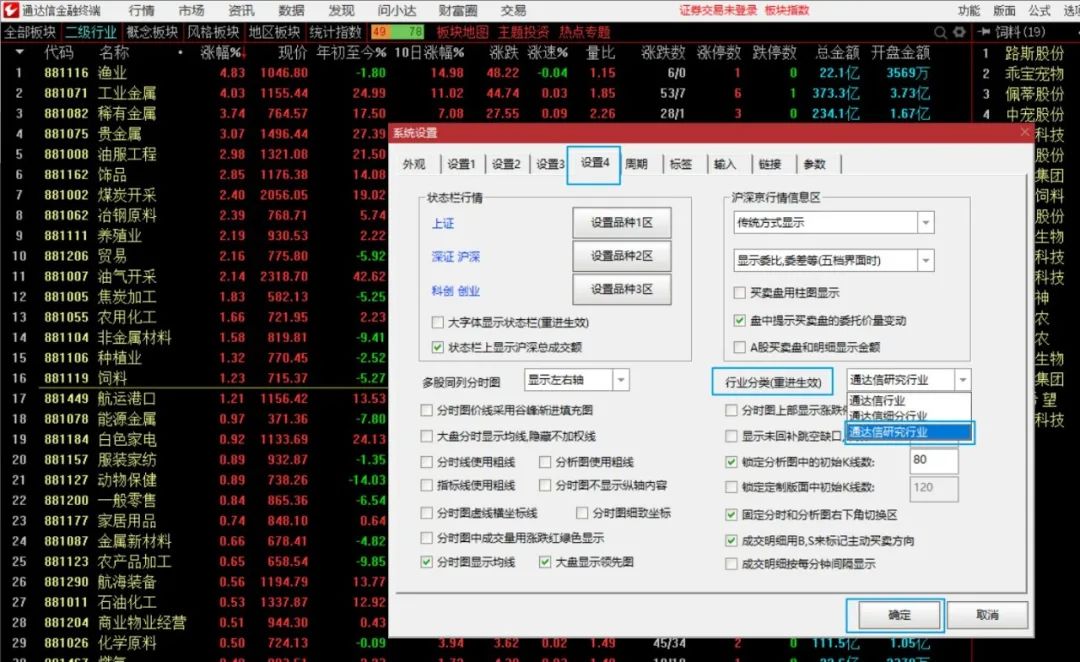Image resolution: width=1080 pixels, height=662 pixels.
Task: Choose 通达信研究行业 highlighted option
Action: pyautogui.click(x=909, y=432)
